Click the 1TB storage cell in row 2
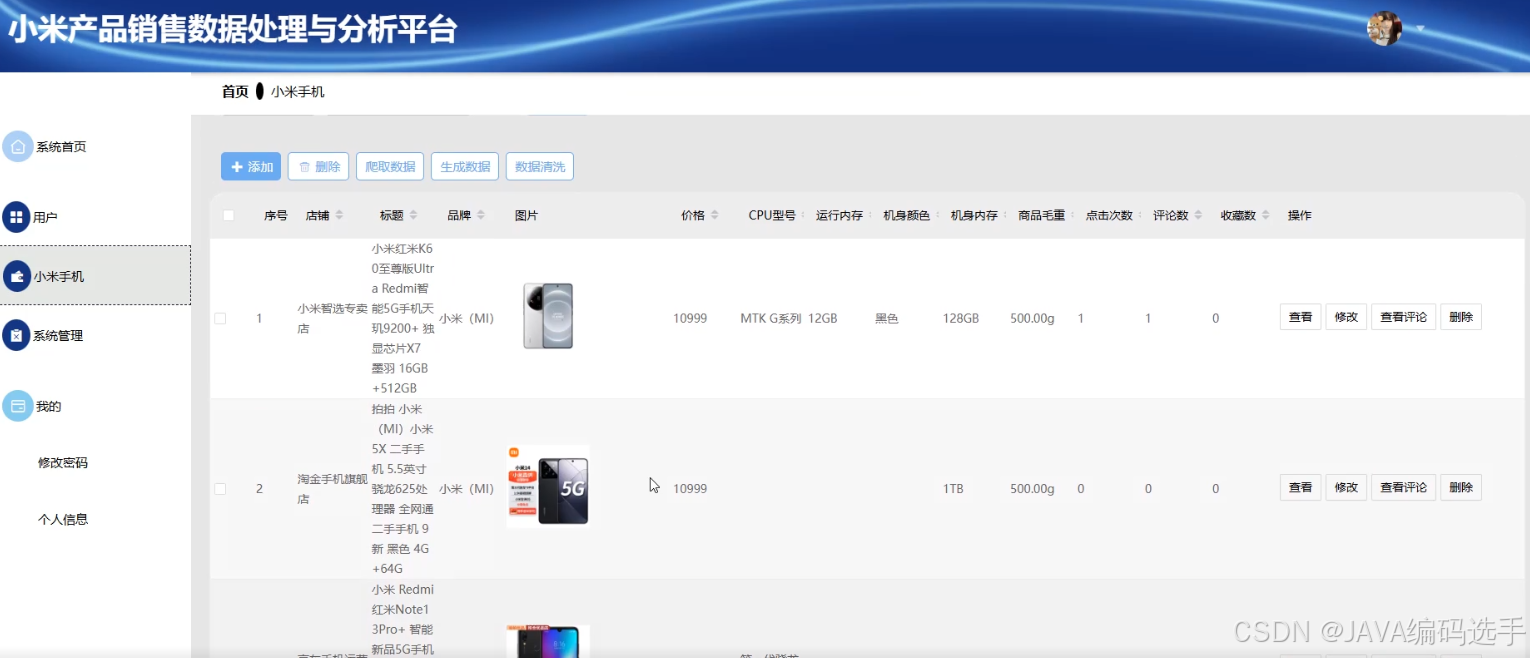1530x658 pixels. (953, 489)
